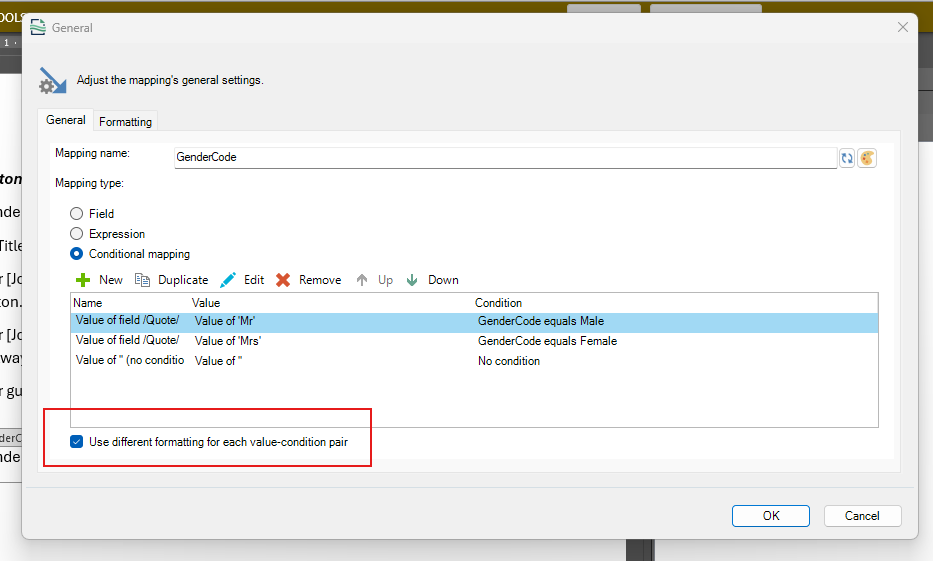Click the Value of 'Mr' cell
The width and height of the screenshot is (933, 561).
225,321
